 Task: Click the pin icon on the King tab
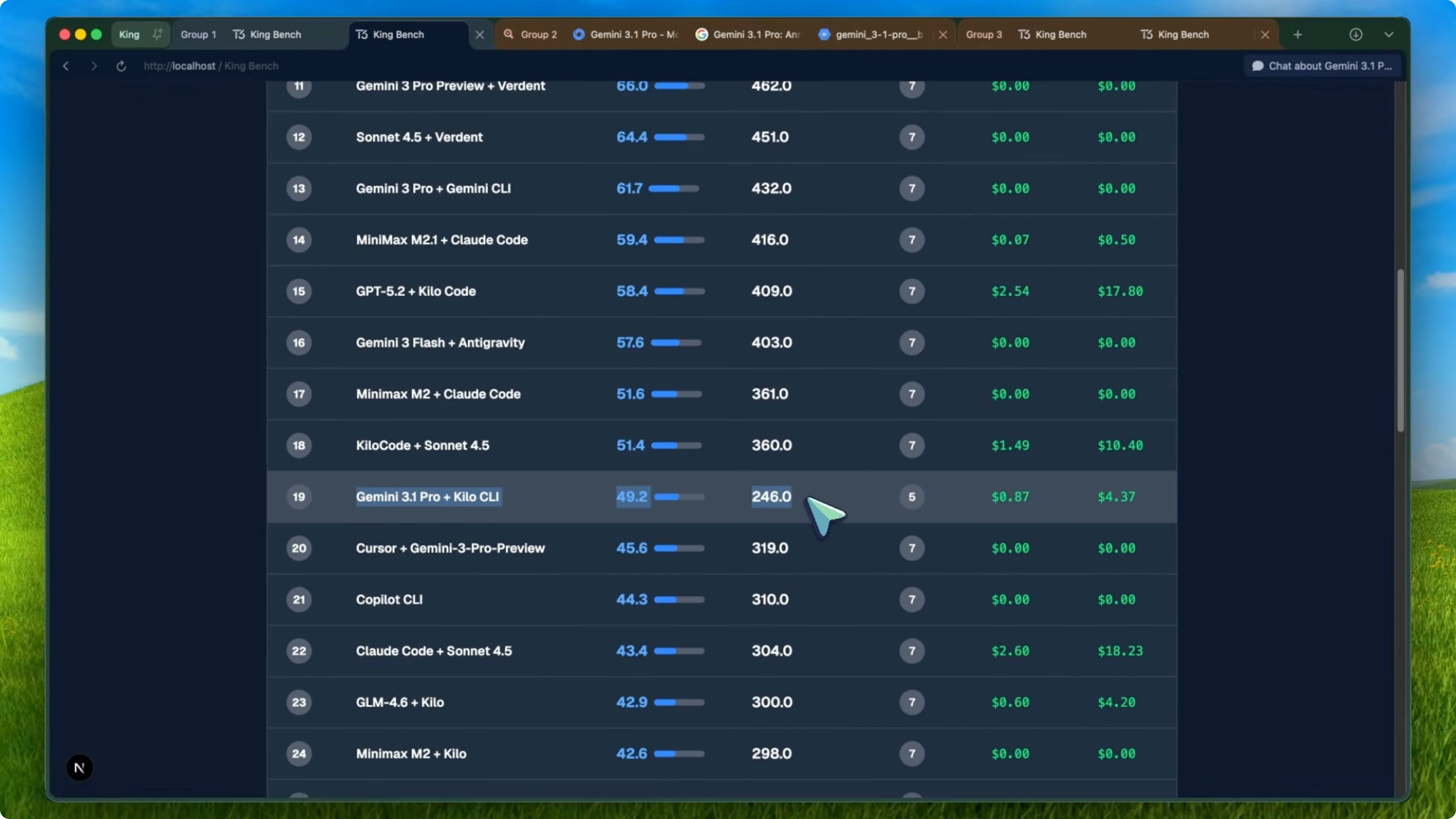158,34
